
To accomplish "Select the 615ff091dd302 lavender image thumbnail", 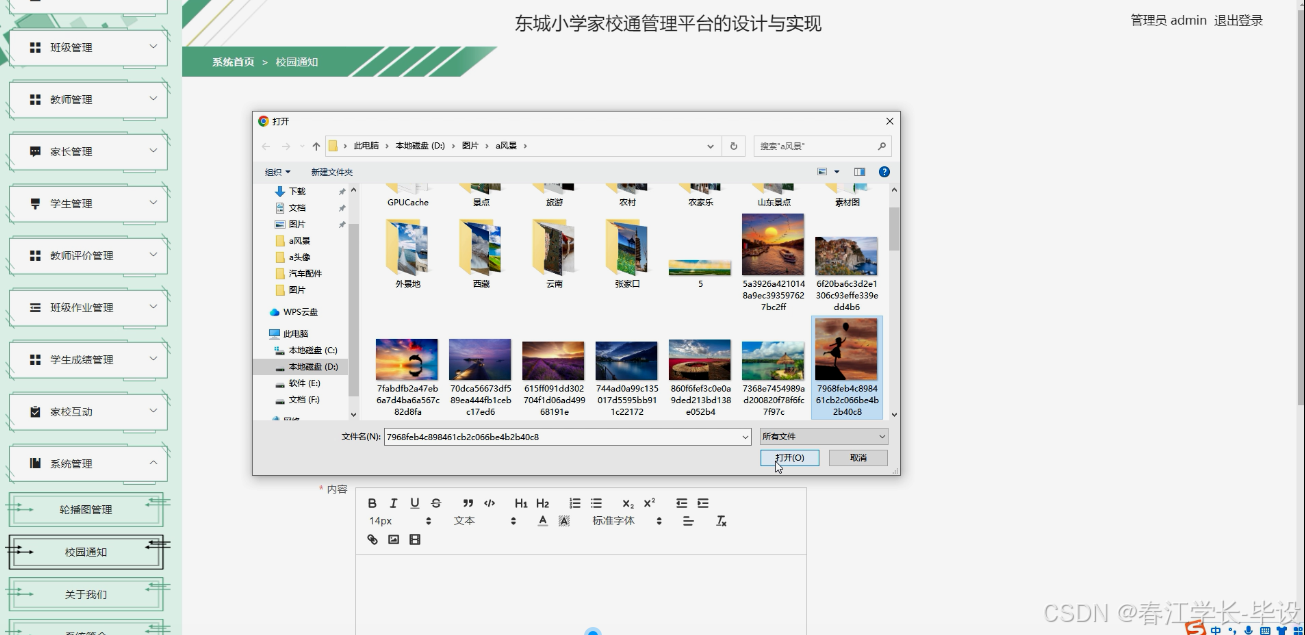I will [x=554, y=378].
